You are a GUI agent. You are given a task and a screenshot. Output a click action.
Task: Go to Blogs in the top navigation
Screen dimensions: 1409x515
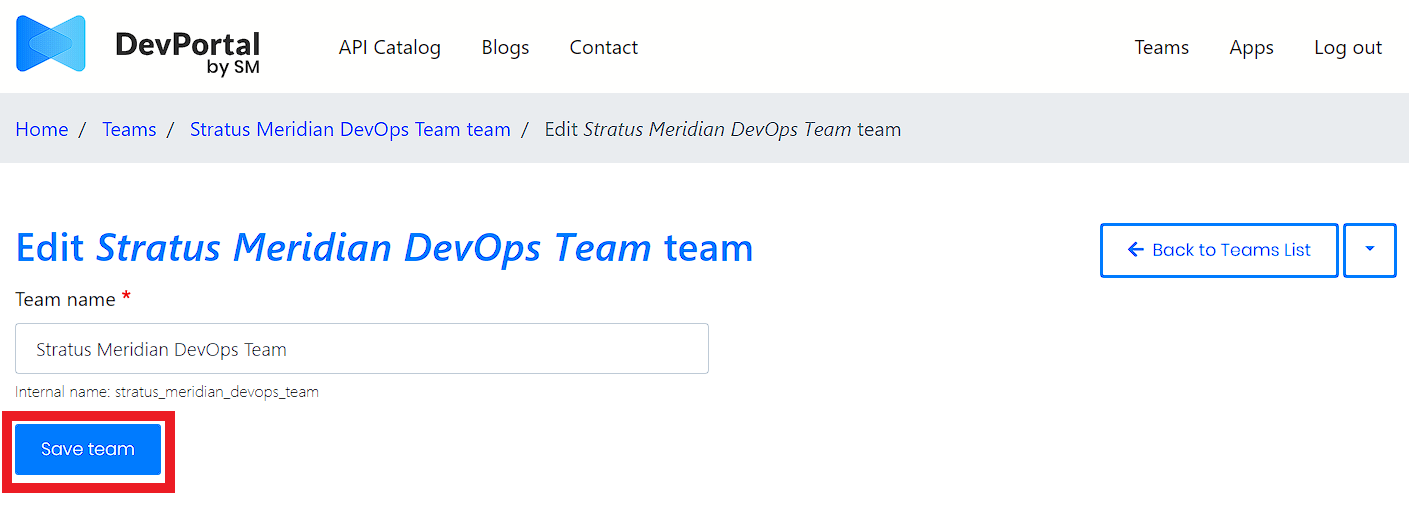(505, 47)
